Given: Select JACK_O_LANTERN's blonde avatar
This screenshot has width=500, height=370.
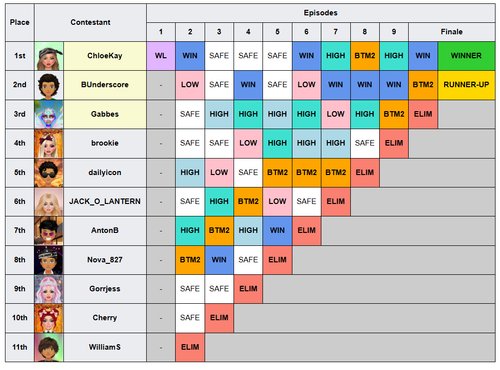Looking at the screenshot, I should (x=49, y=202).
